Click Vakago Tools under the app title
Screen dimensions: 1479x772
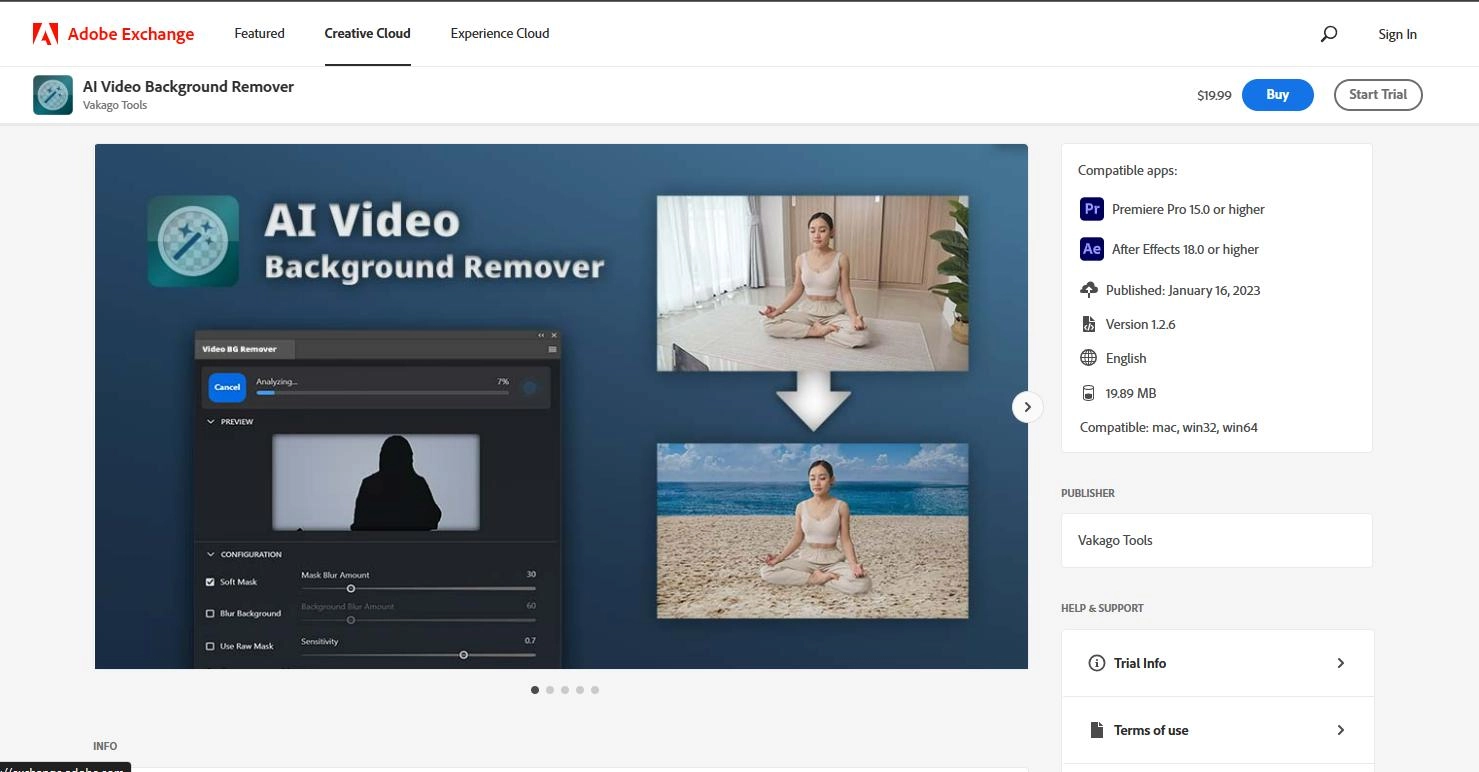coord(115,105)
